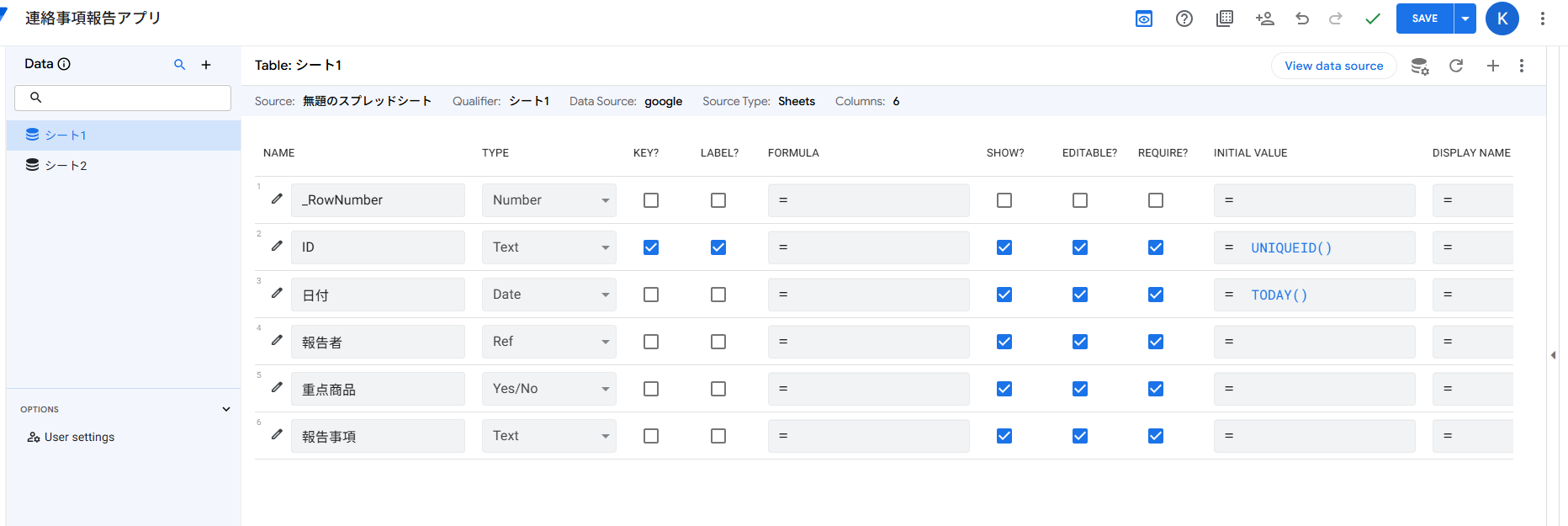The height and width of the screenshot is (526, 1568).
Task: Open Yes/No type dropdown for 重点商品
Action: click(549, 389)
